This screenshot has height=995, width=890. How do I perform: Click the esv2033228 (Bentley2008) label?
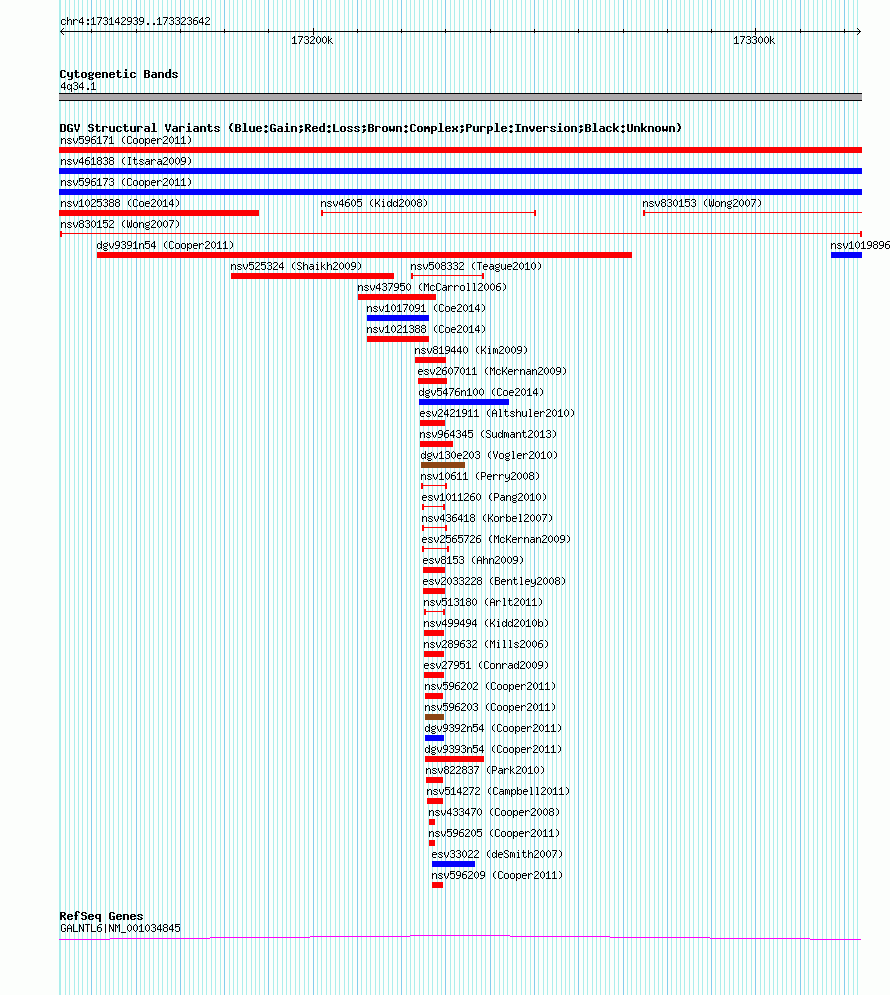(494, 581)
